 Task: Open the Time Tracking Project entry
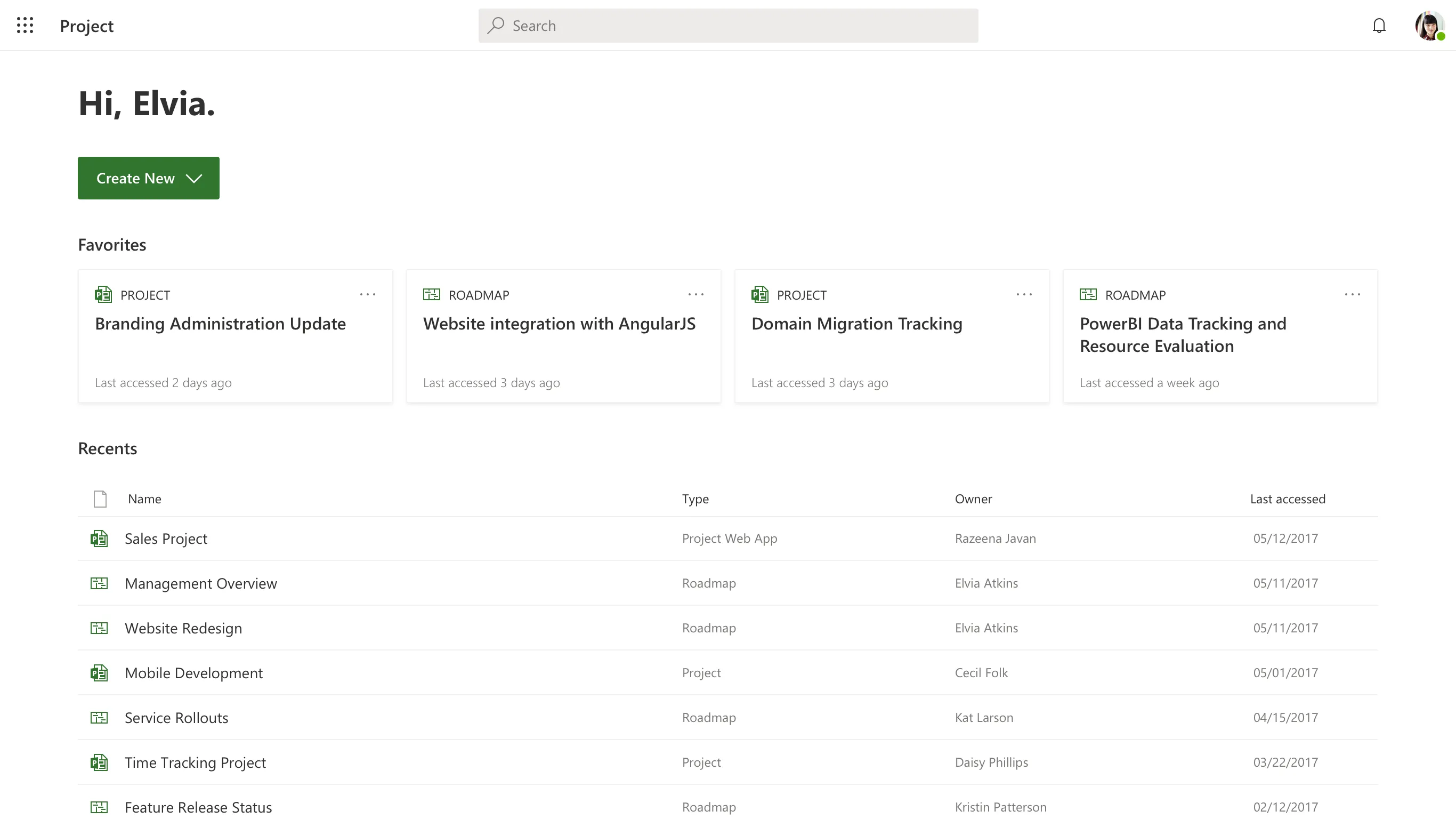pos(195,762)
